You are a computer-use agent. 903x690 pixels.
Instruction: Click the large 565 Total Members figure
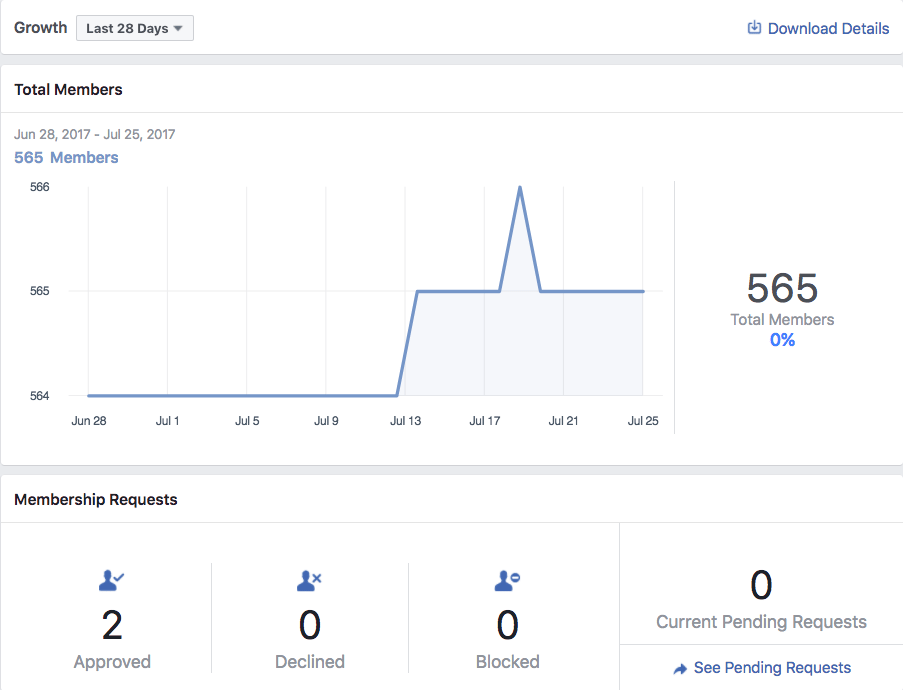pos(782,288)
